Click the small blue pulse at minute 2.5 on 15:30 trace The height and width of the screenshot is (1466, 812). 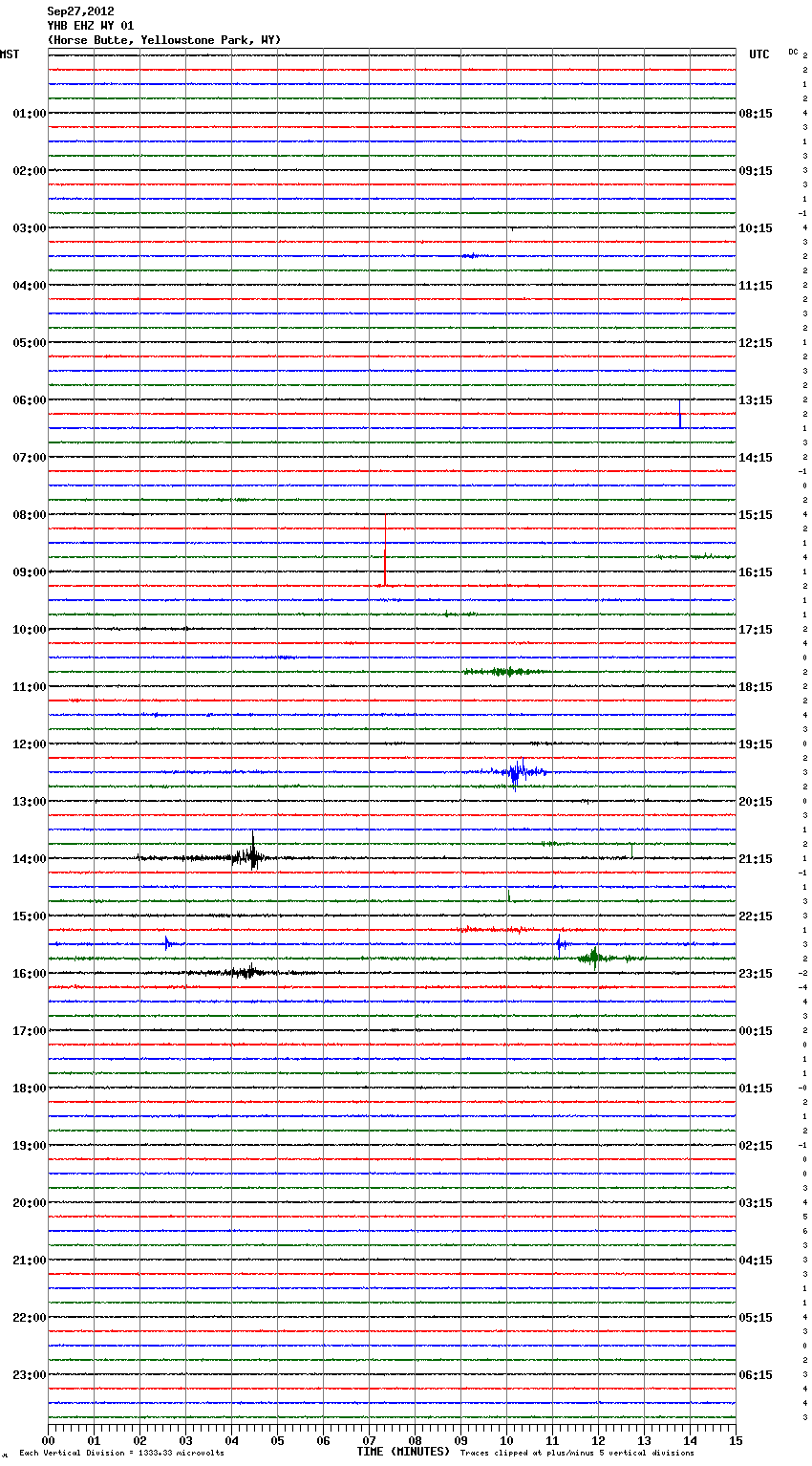pyautogui.click(x=167, y=943)
